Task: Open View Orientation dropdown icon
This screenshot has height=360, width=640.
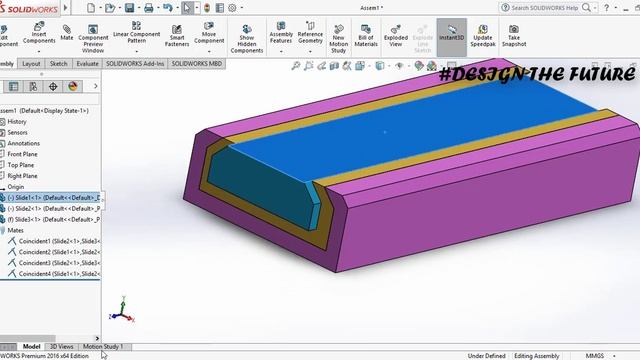Action: click(x=360, y=66)
